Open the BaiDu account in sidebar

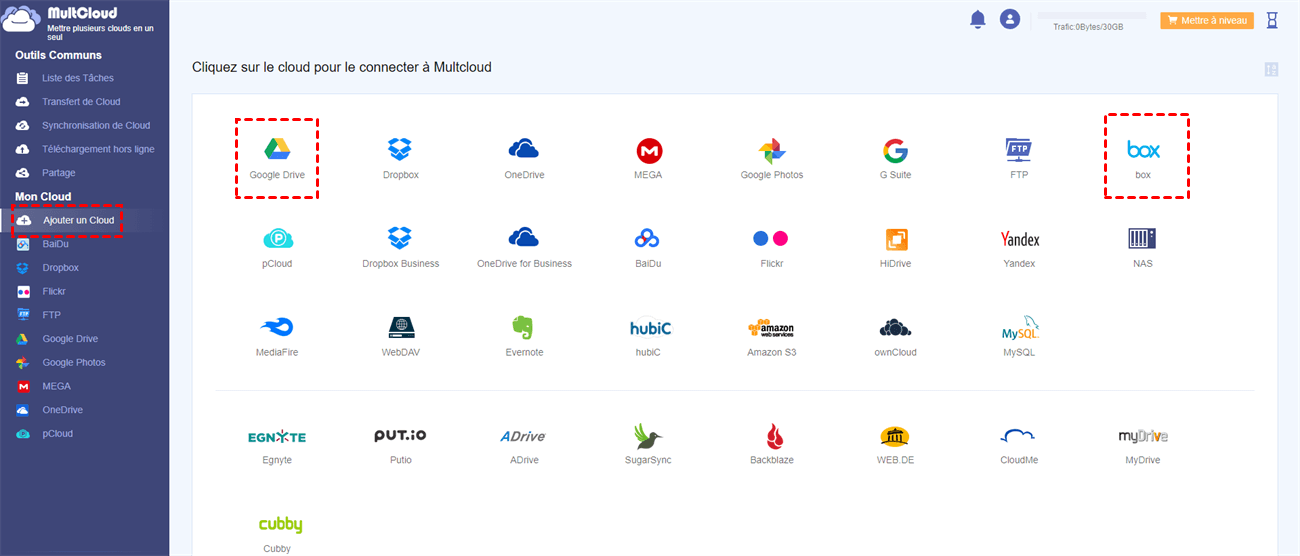pyautogui.click(x=55, y=244)
